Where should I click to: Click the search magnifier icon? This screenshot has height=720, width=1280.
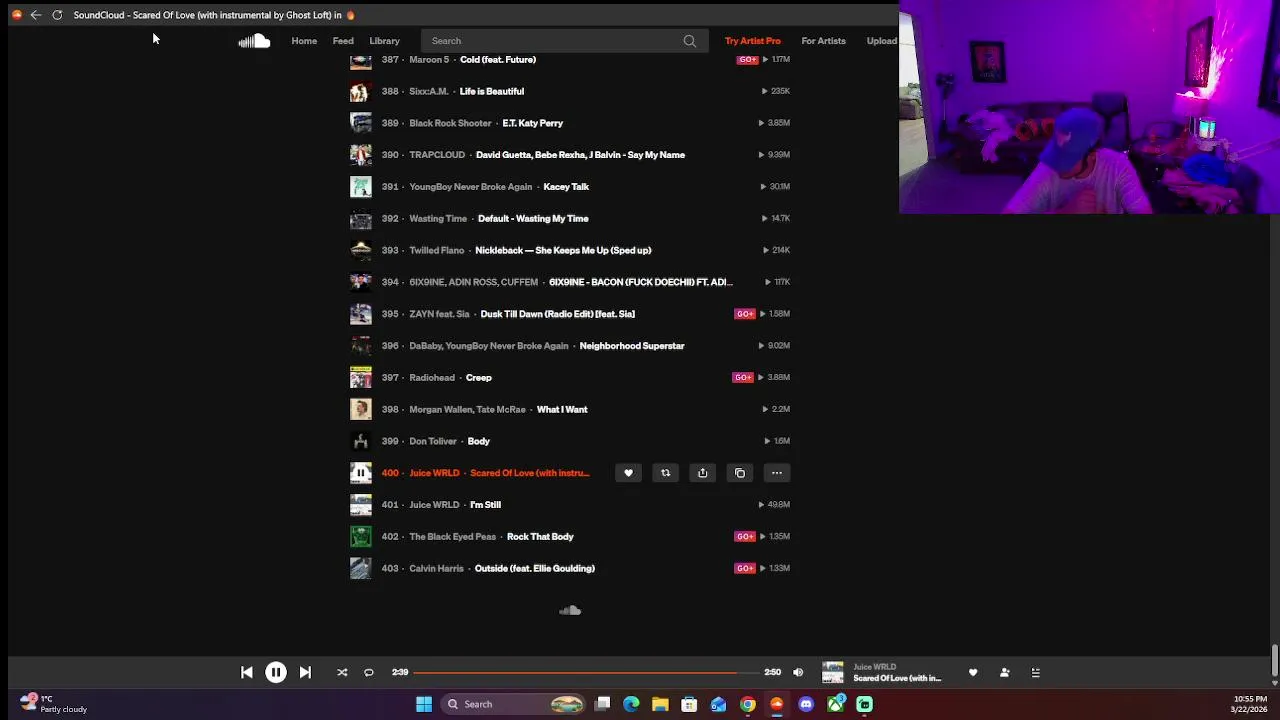pyautogui.click(x=690, y=41)
